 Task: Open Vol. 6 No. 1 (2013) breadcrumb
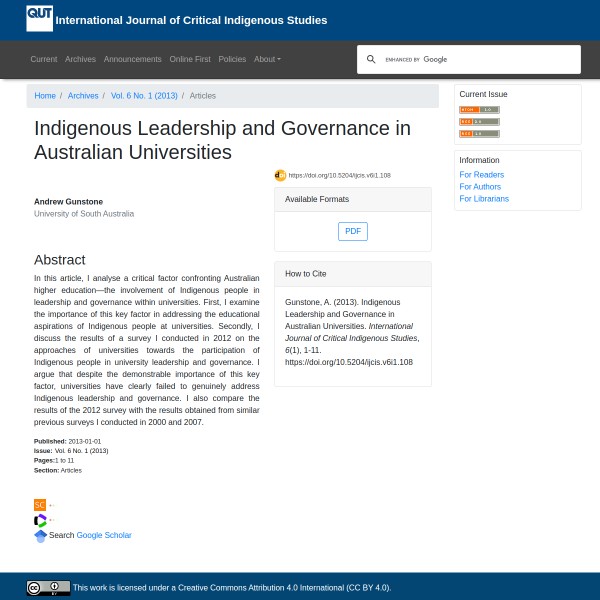144,96
